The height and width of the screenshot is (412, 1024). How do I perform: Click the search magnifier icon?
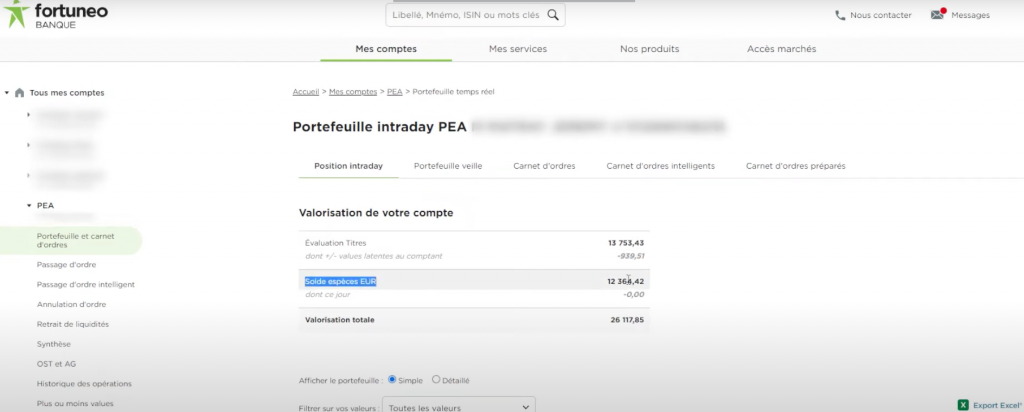(554, 15)
